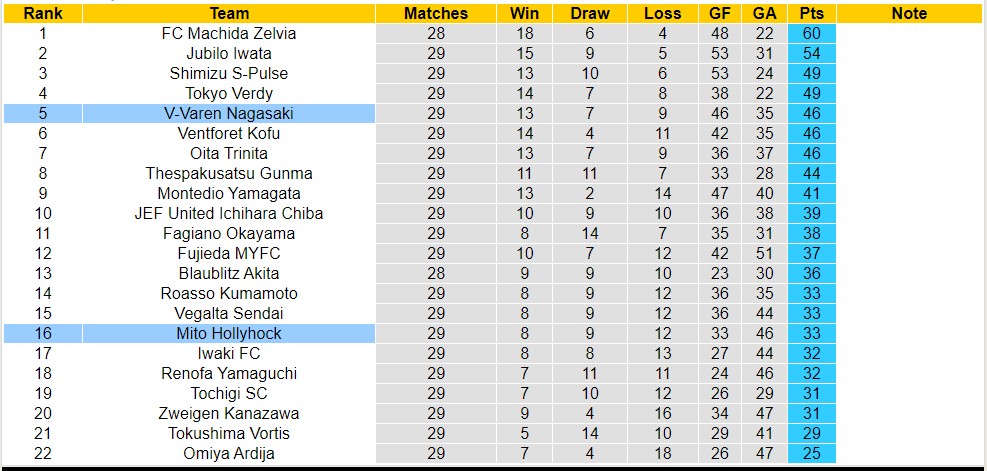Sort by the Matches column header
Screen dimensions: 987x471
(x=436, y=13)
